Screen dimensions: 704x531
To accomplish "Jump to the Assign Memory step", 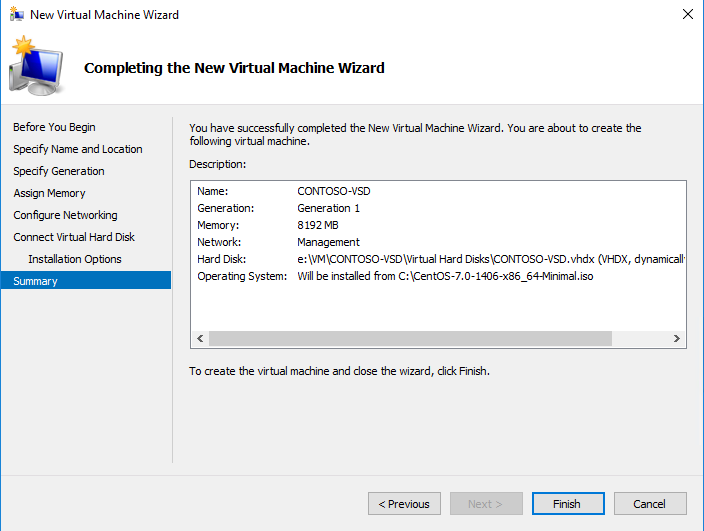I will (x=50, y=193).
